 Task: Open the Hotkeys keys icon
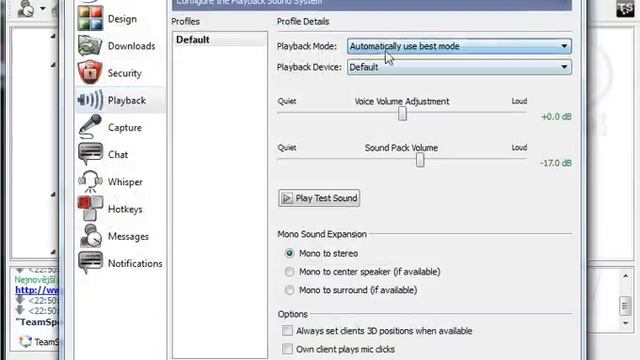coord(90,209)
